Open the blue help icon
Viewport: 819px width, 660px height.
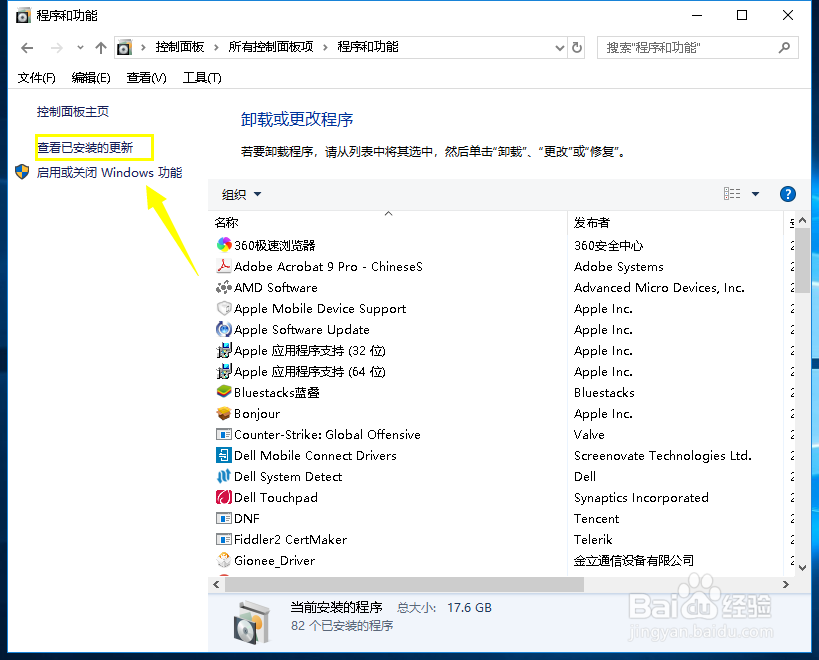point(788,194)
